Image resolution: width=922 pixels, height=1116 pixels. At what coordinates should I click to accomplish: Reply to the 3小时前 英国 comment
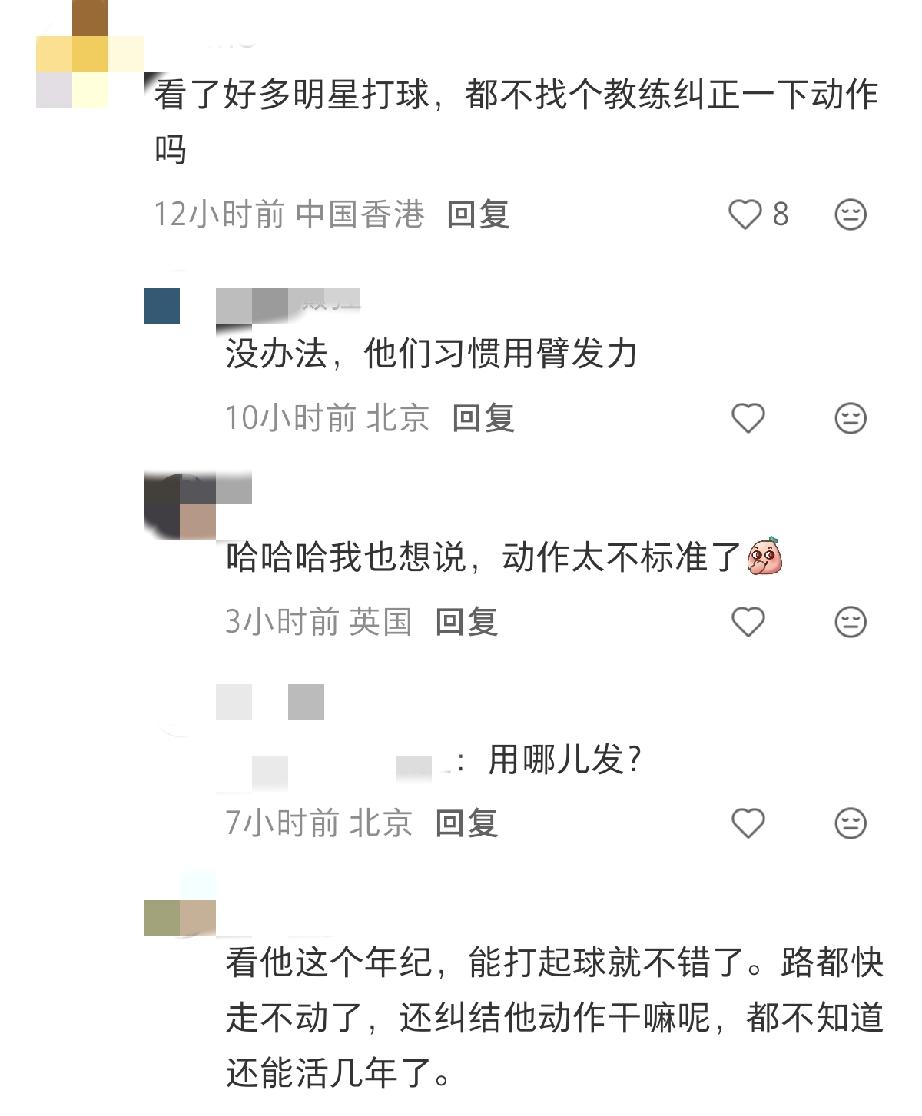pos(466,622)
